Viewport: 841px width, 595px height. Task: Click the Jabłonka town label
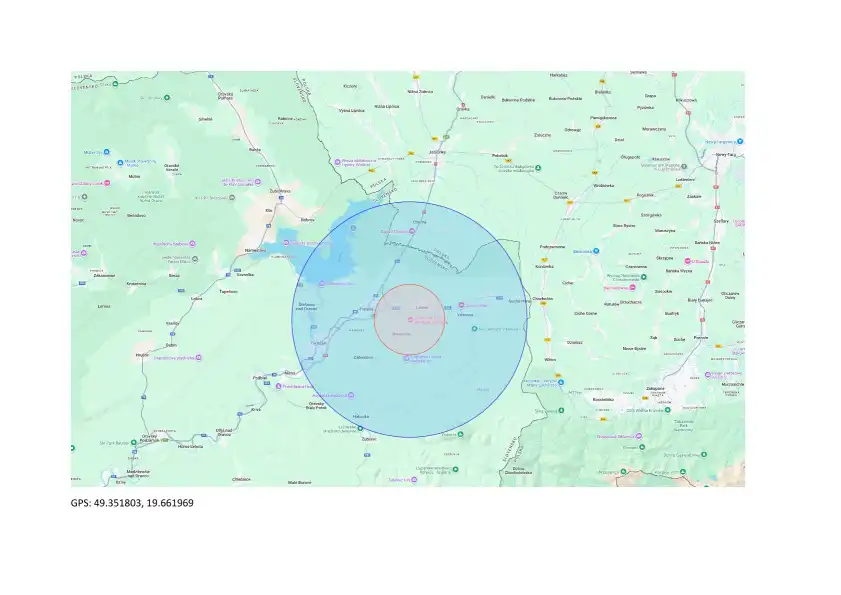(x=437, y=151)
